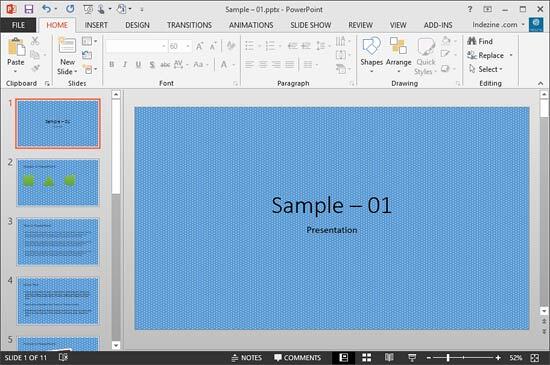Open the Font dialog launcher

click(x=235, y=84)
